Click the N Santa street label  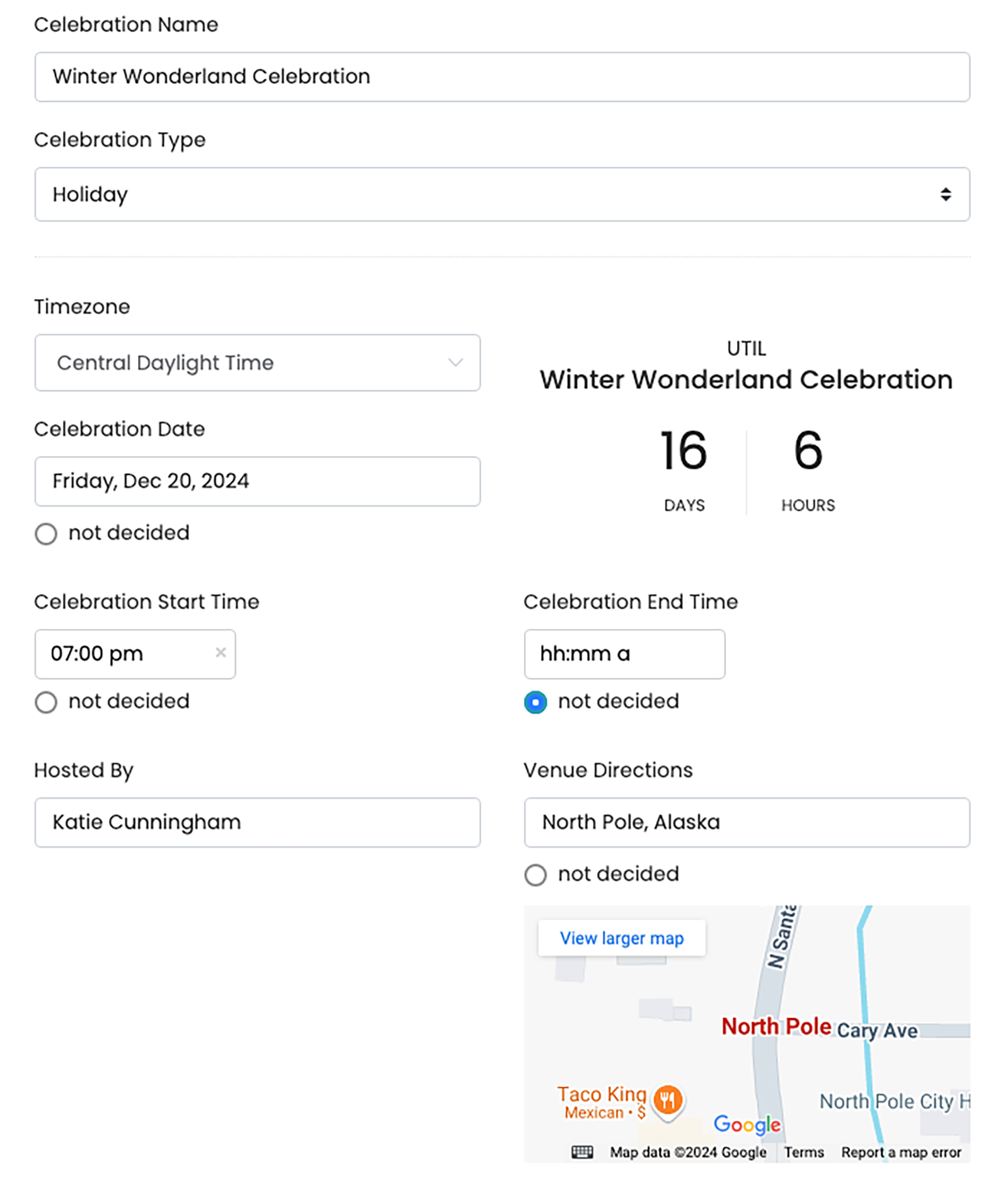point(782,937)
